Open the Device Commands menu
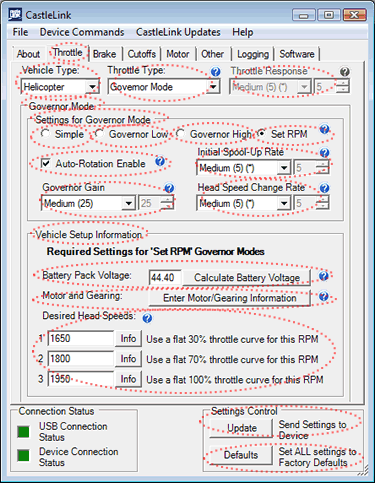This screenshot has height=483, width=375. tap(82, 32)
